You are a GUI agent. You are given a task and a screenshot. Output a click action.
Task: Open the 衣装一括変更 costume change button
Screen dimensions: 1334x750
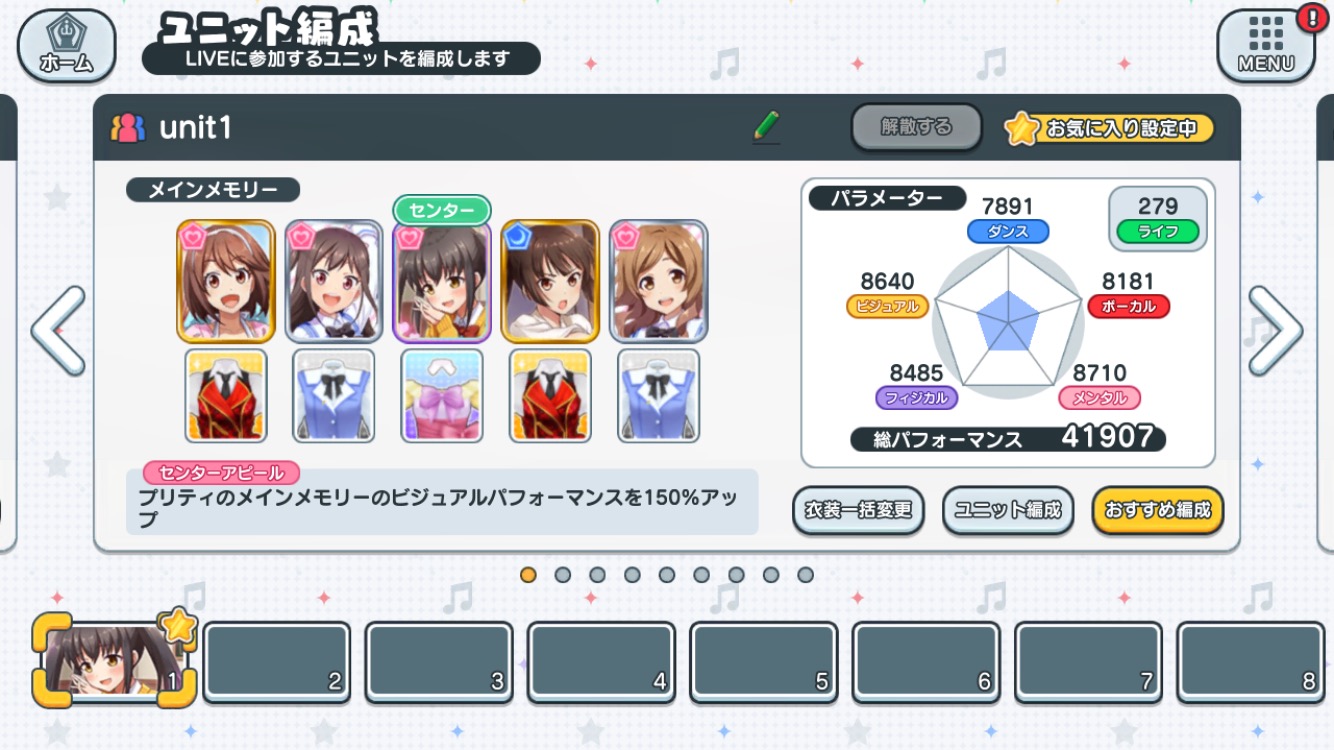[858, 510]
